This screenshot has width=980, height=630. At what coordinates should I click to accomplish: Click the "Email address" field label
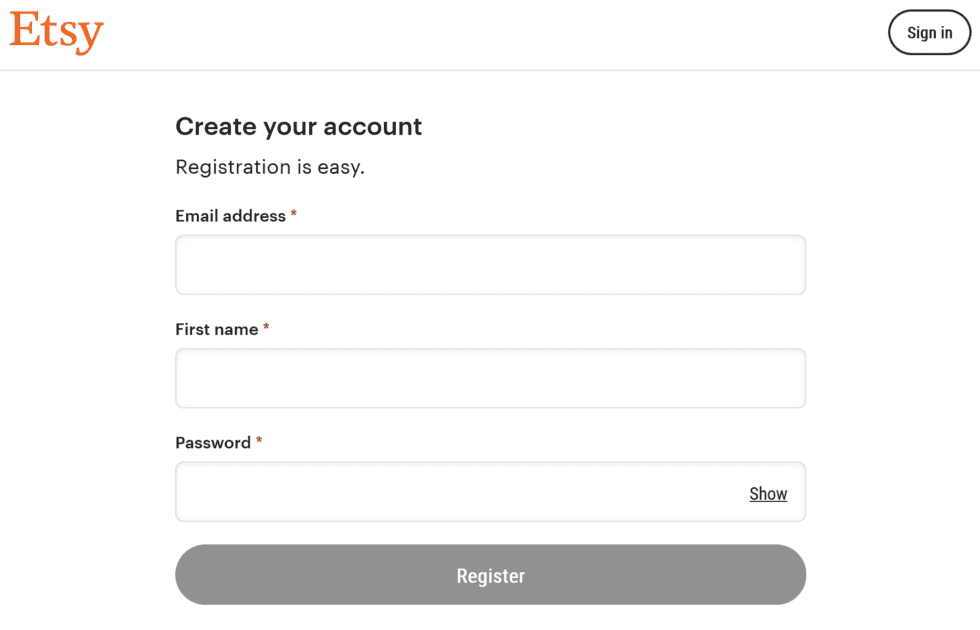(230, 216)
